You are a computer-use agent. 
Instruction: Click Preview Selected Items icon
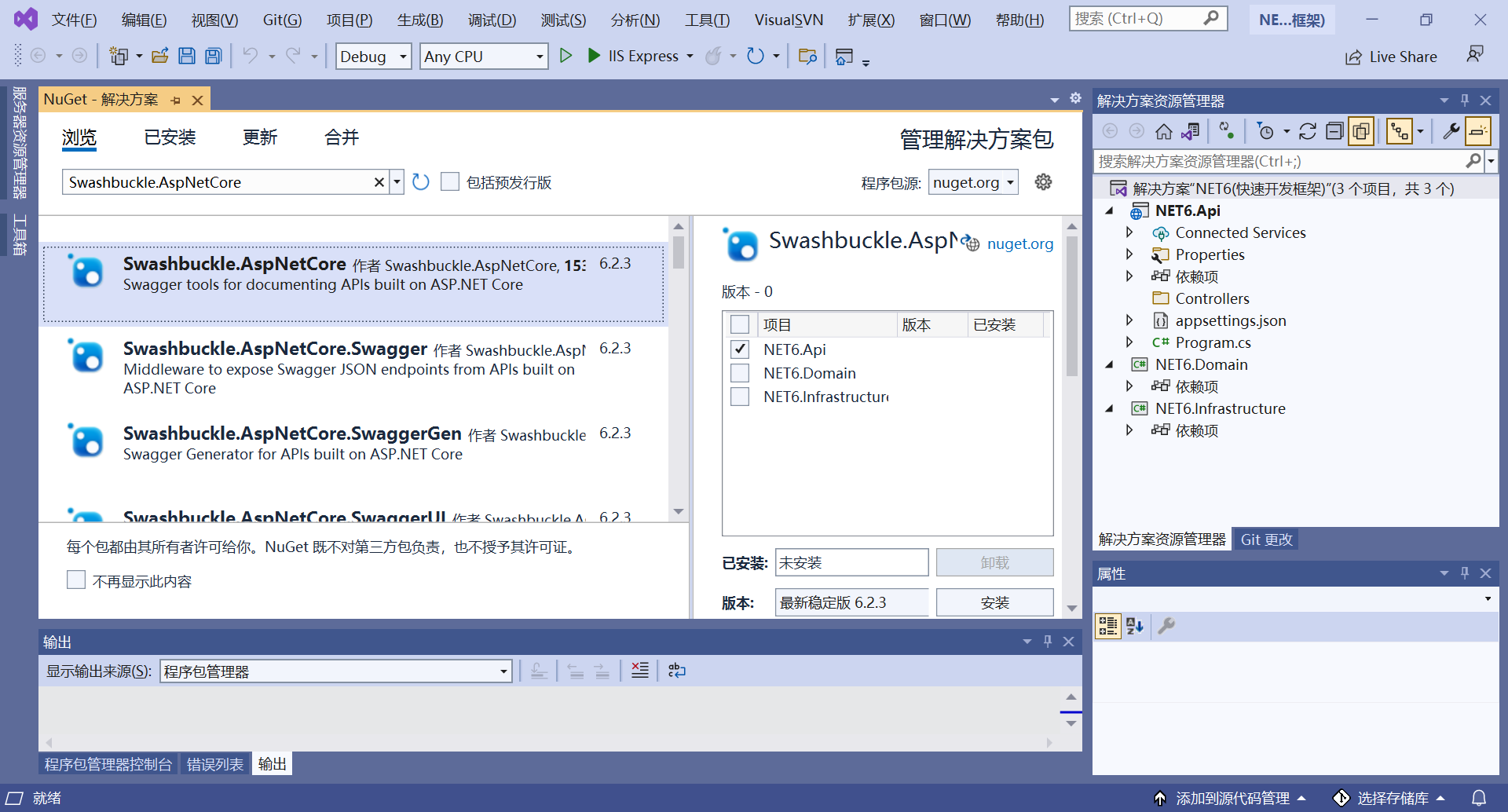point(1478,131)
